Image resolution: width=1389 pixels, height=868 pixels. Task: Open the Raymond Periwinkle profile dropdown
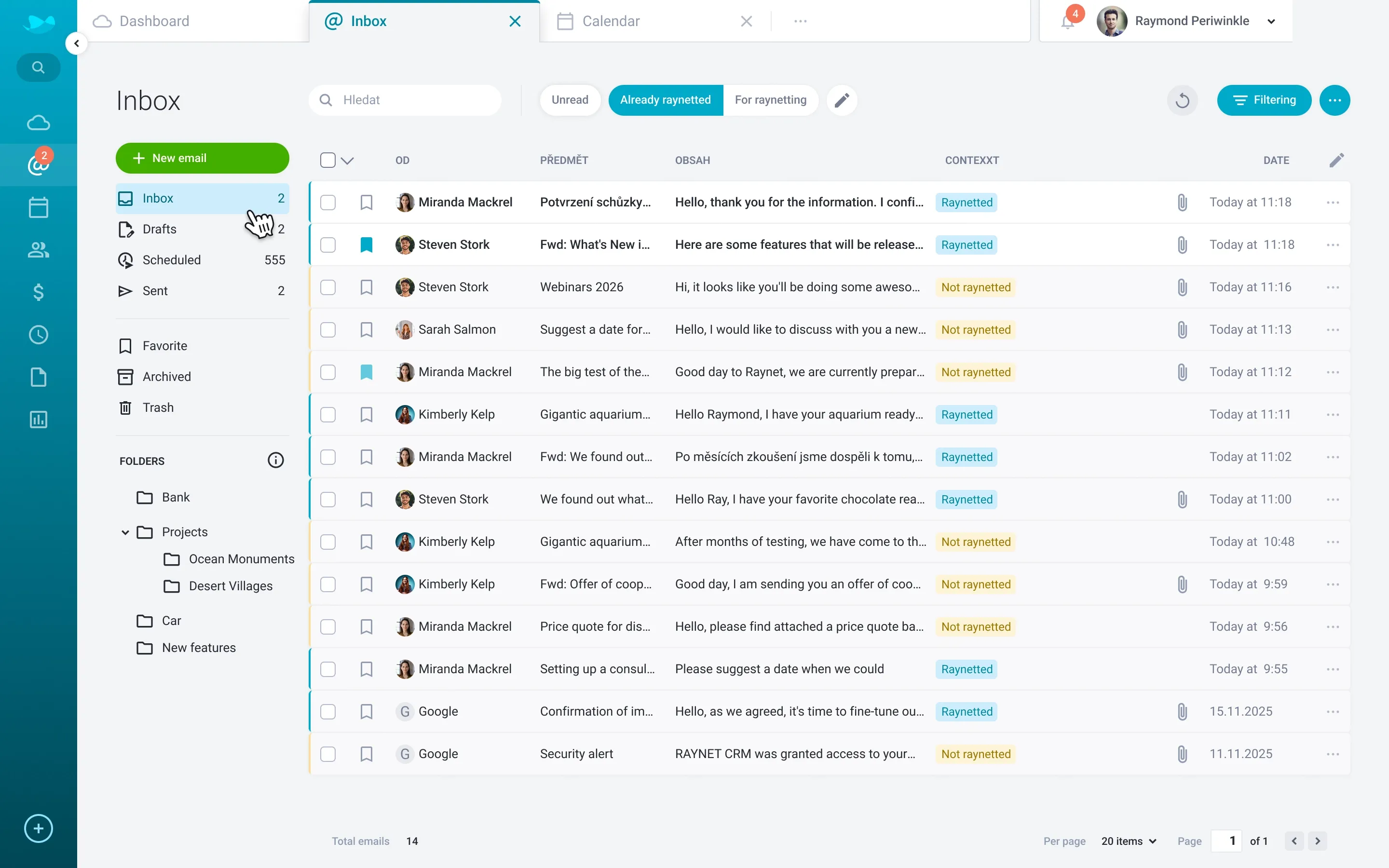(x=1271, y=21)
